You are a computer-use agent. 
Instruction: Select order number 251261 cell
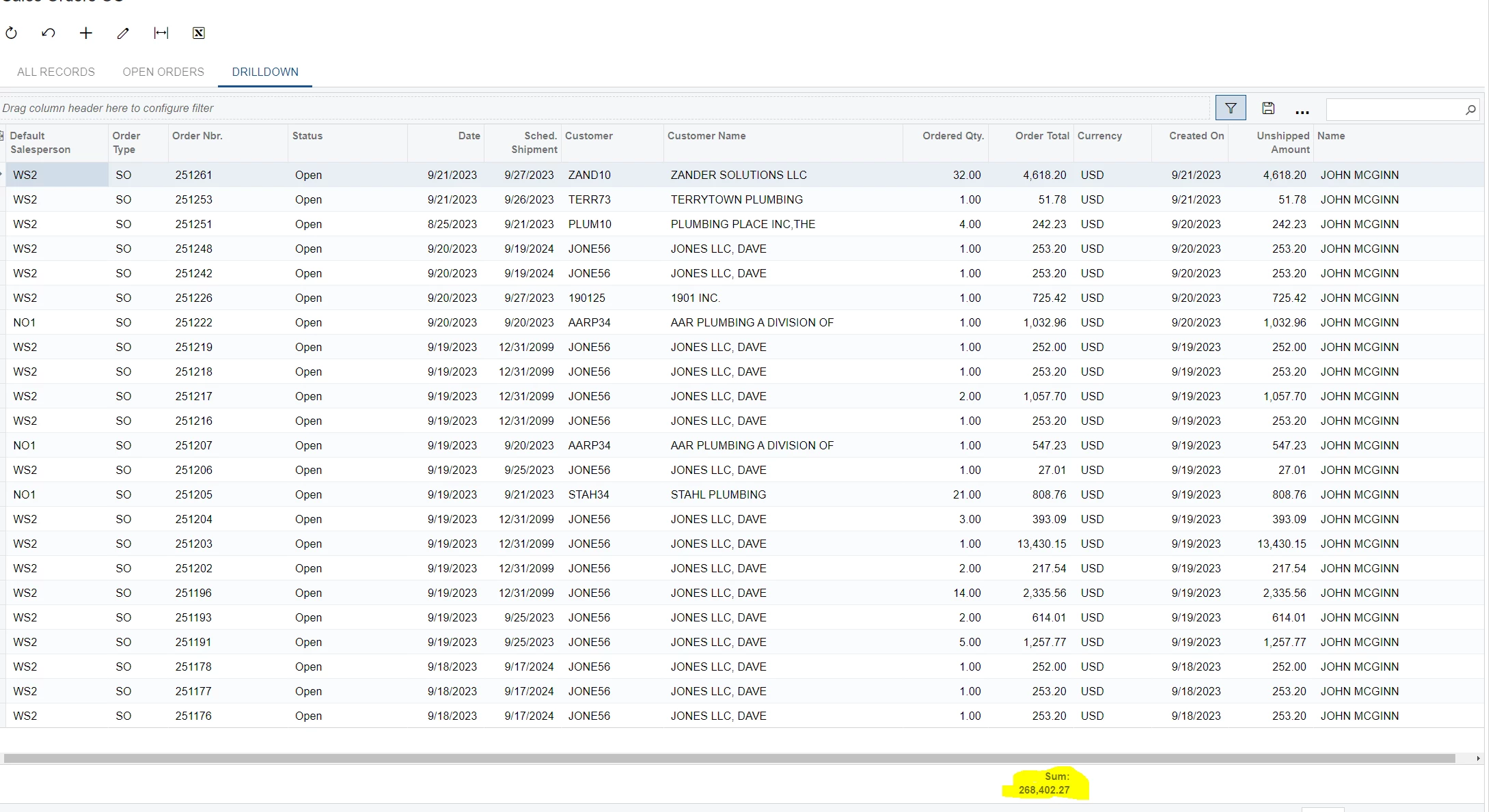click(x=193, y=175)
